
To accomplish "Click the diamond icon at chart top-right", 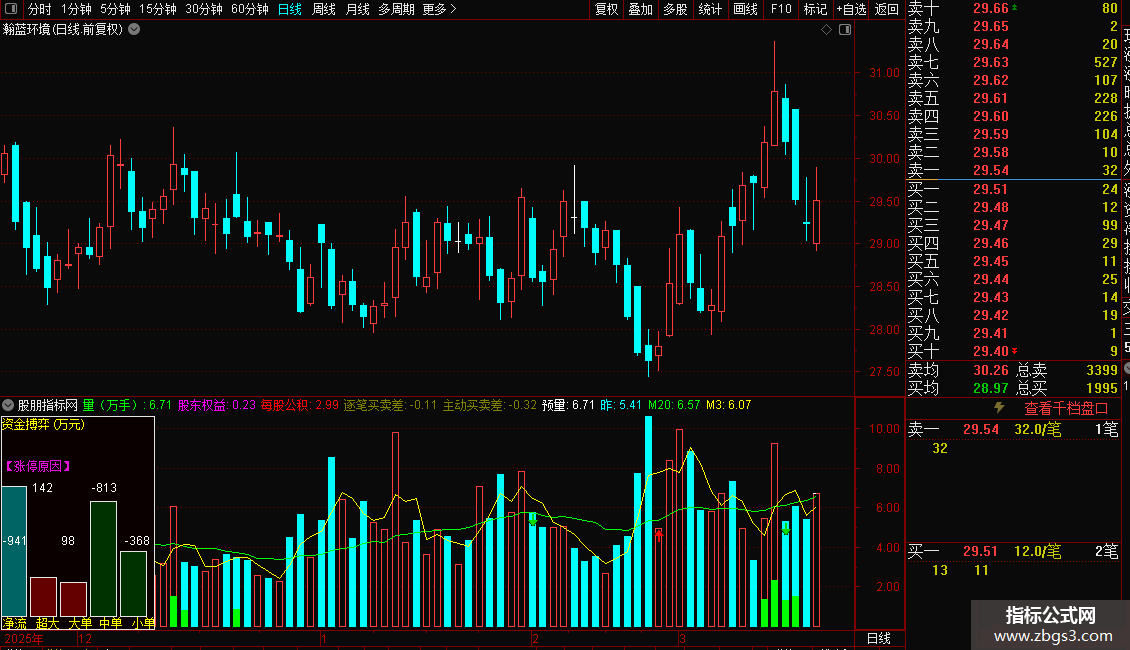I will [x=827, y=30].
